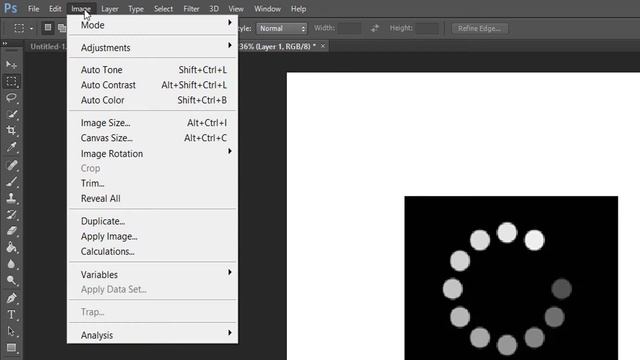
Task: Select the Quick Selection tool
Action: point(11,114)
